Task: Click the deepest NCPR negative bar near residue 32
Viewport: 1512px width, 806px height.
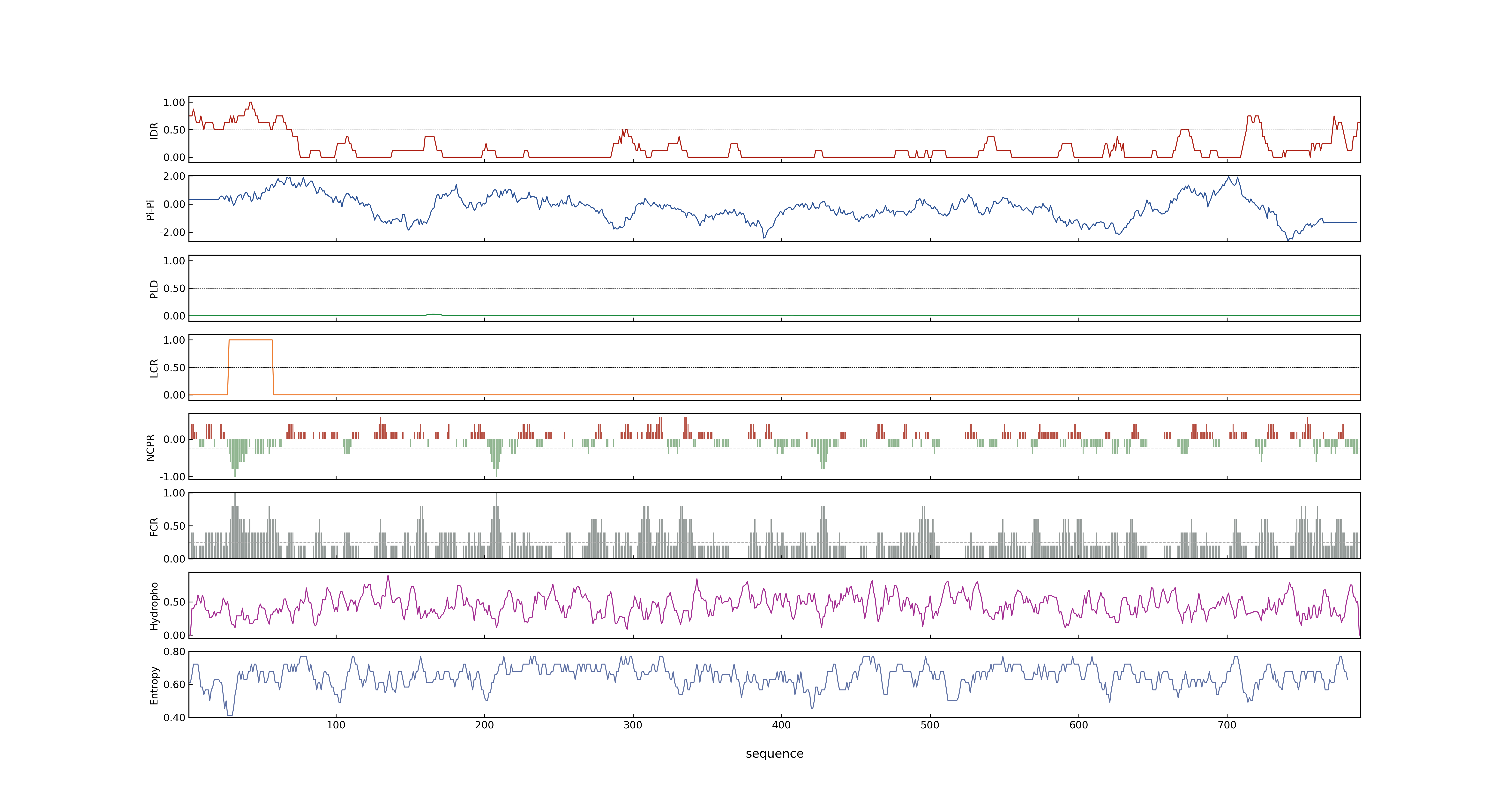Action: [x=235, y=458]
